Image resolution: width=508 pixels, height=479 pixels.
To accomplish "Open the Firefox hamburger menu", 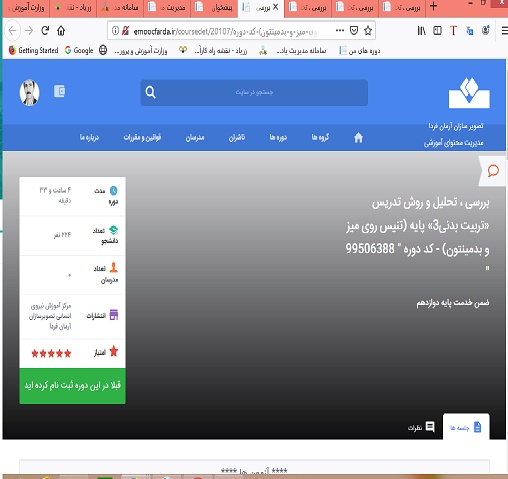I will [x=505, y=31].
